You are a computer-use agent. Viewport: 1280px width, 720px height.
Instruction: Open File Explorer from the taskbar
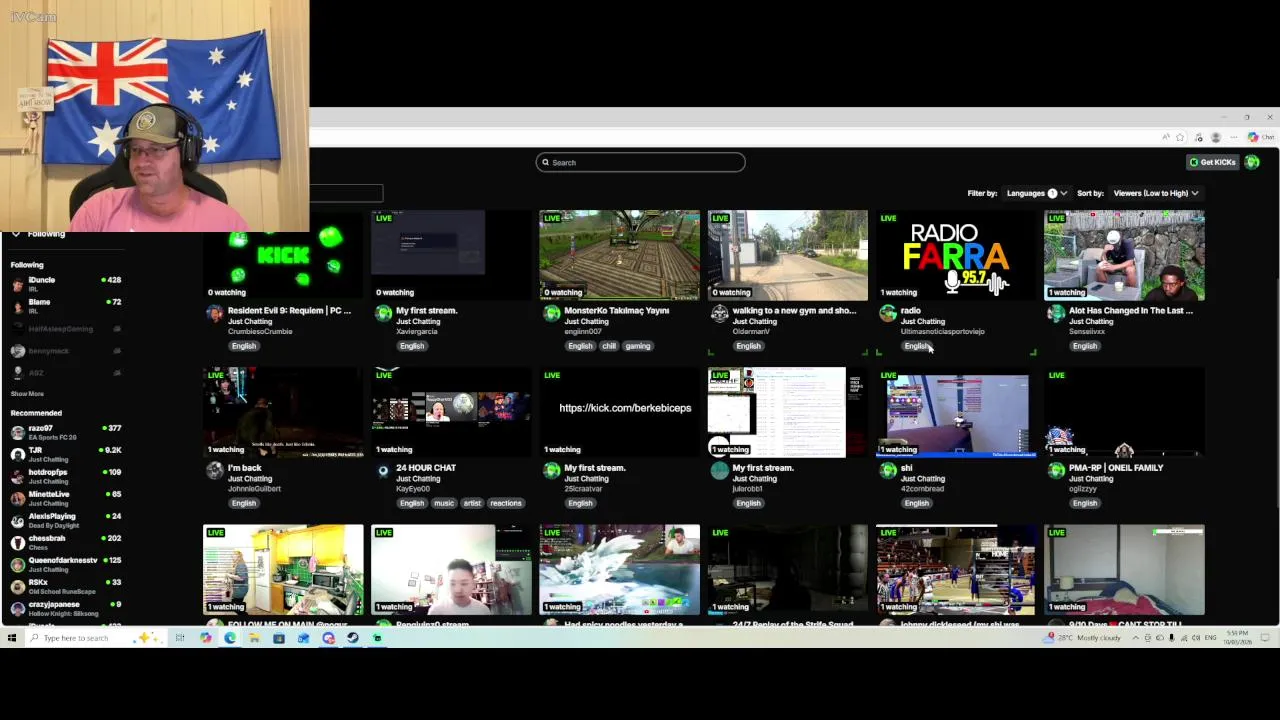click(x=254, y=638)
